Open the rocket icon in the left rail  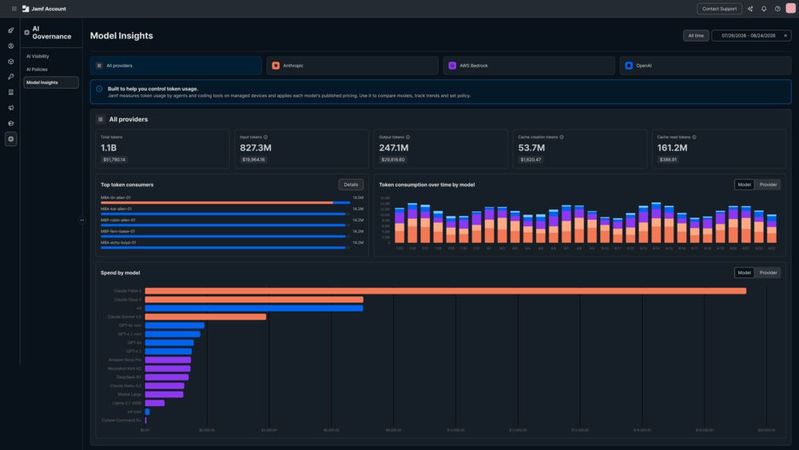click(11, 31)
